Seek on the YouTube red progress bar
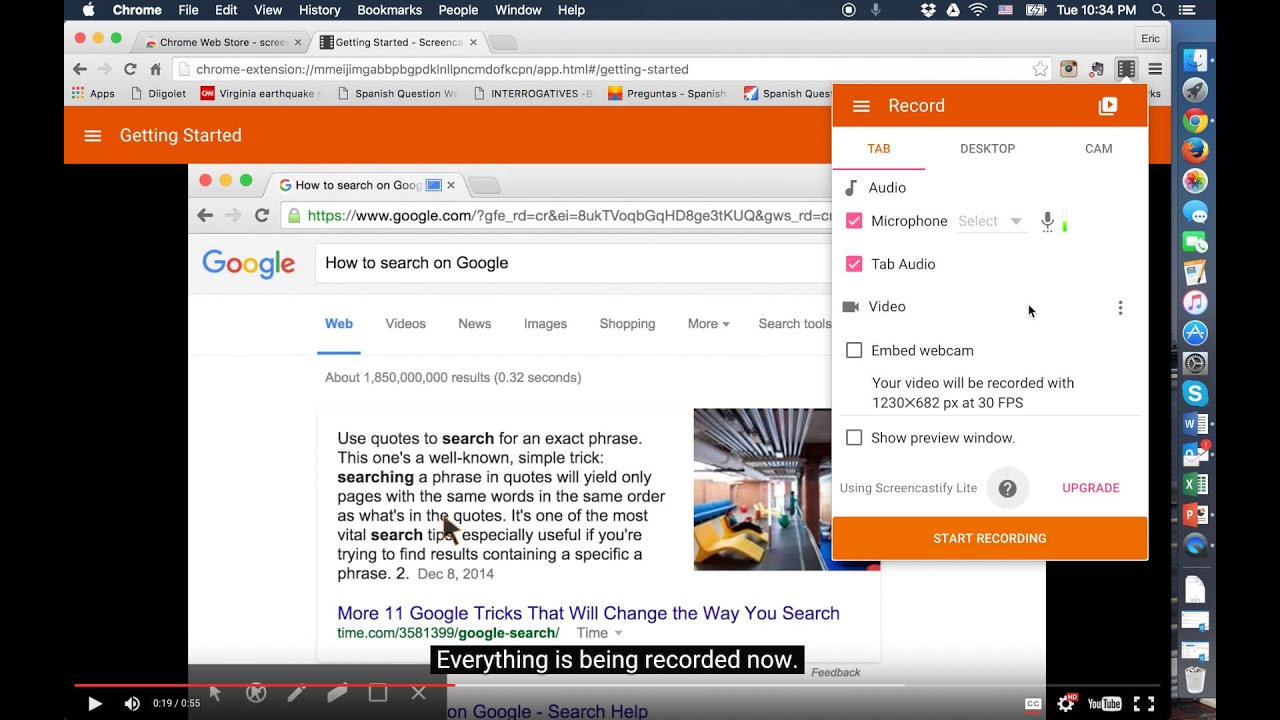The width and height of the screenshot is (1280, 720). point(265,685)
